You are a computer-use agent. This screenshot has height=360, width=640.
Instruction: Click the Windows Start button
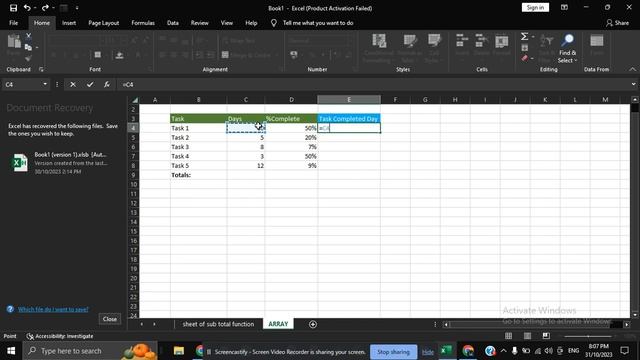tap(11, 351)
